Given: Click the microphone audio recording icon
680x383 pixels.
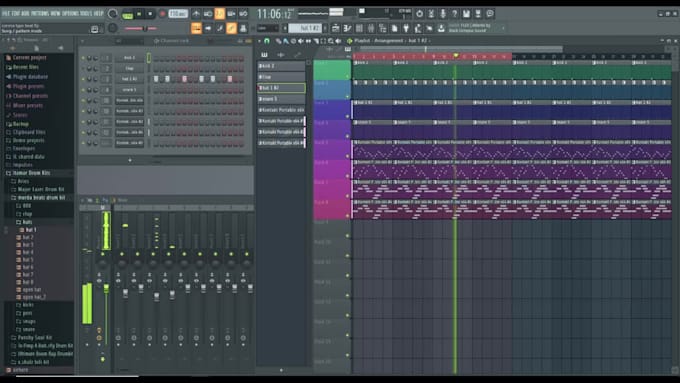Looking at the screenshot, I should pos(443,14).
